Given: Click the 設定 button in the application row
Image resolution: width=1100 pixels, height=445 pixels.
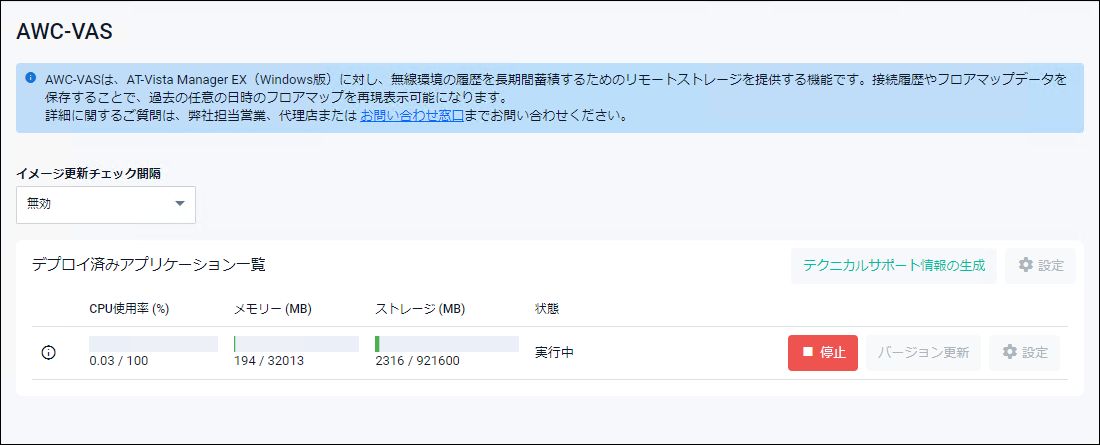Looking at the screenshot, I should pos(1024,352).
